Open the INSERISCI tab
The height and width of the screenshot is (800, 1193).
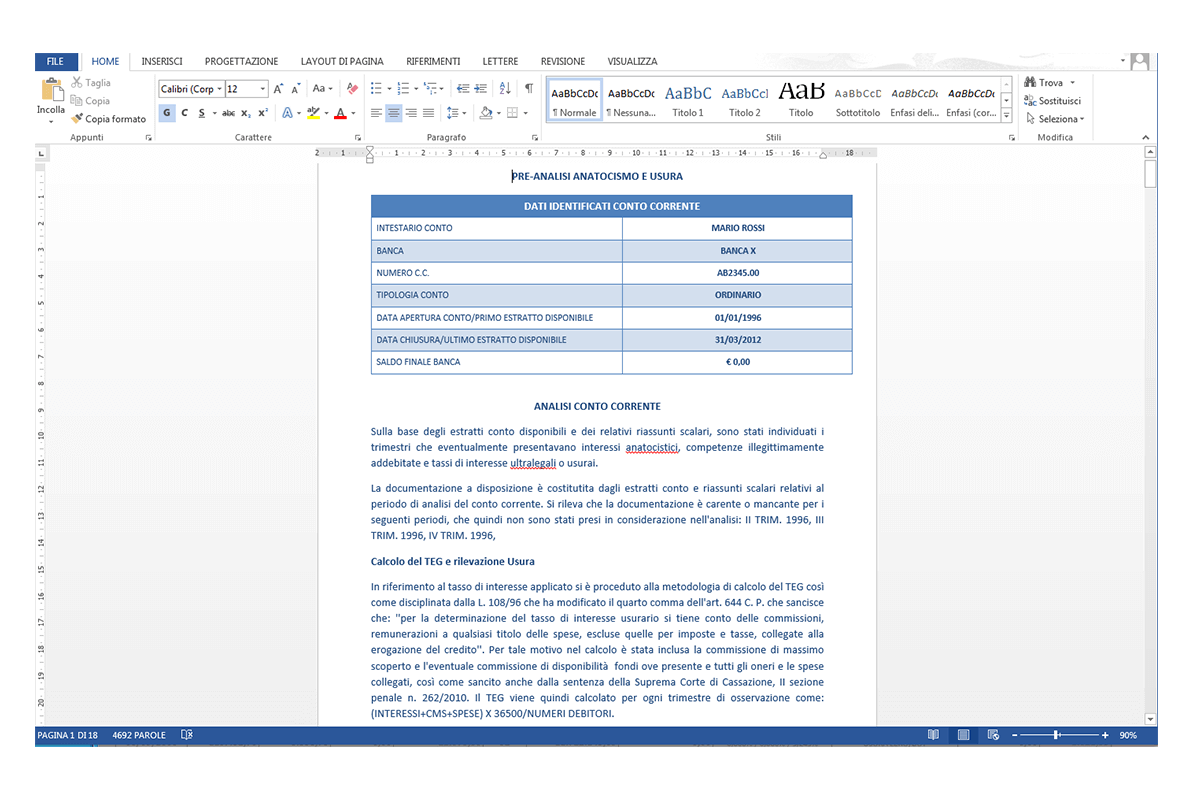click(x=161, y=62)
